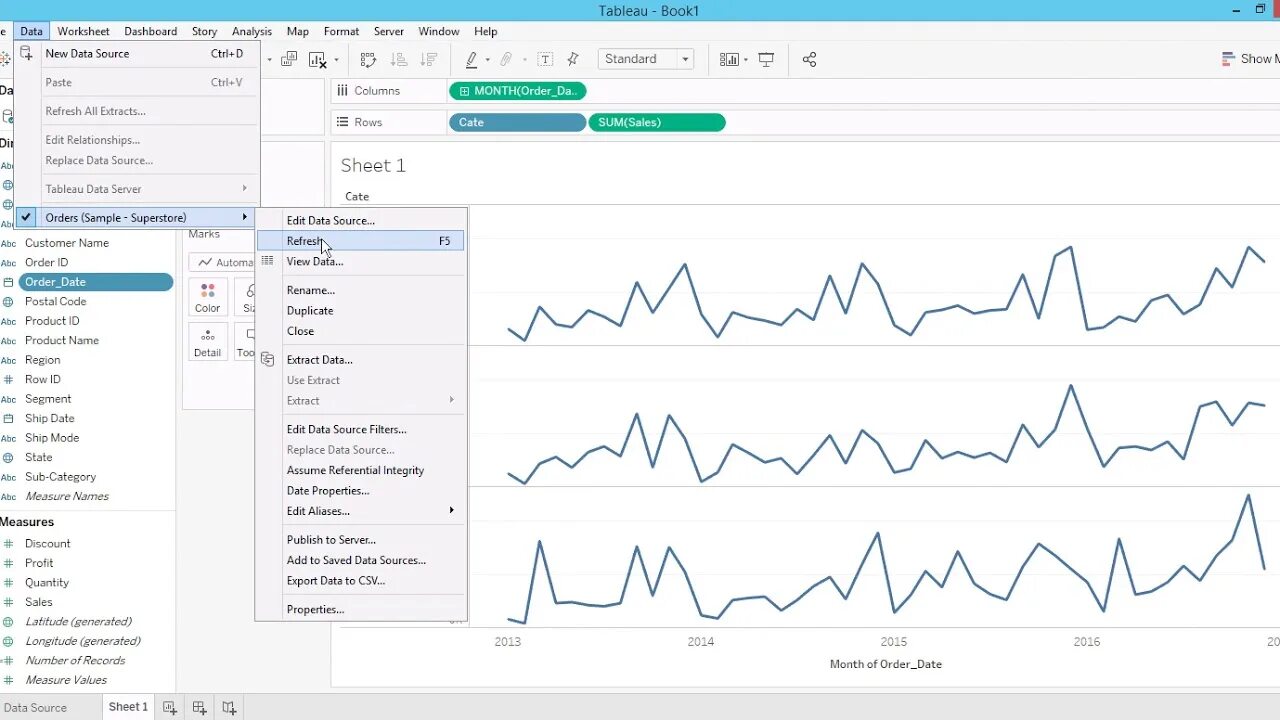Click the hash icon next to Profit
The height and width of the screenshot is (720, 1280).
pyautogui.click(x=8, y=563)
